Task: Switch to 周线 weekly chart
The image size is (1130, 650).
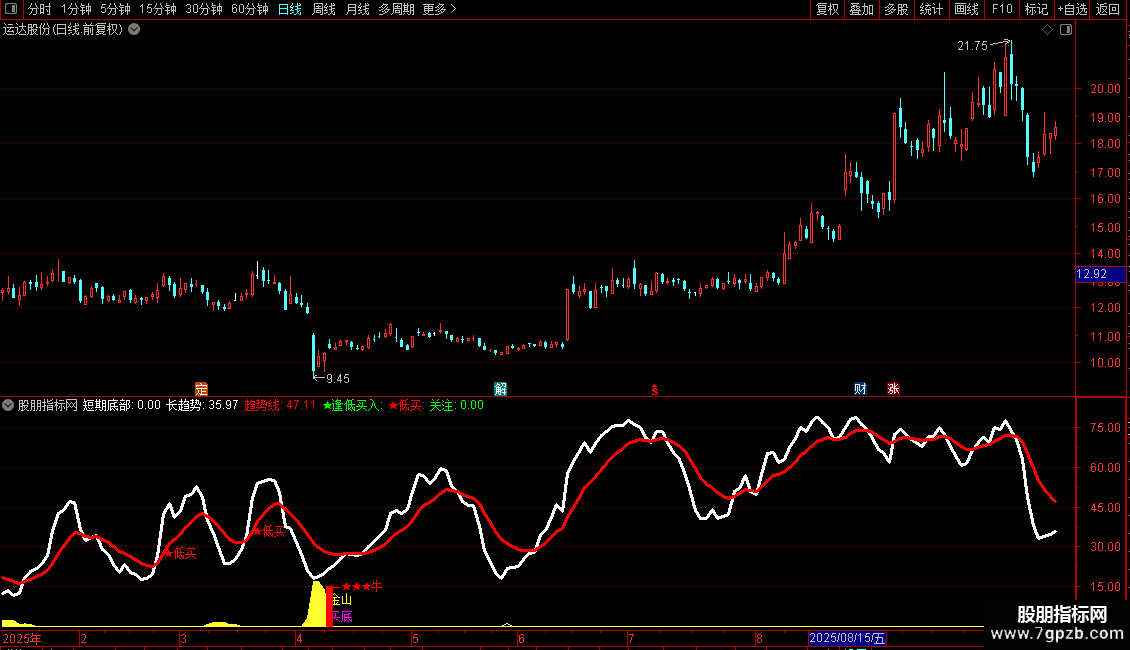Action: [x=324, y=9]
